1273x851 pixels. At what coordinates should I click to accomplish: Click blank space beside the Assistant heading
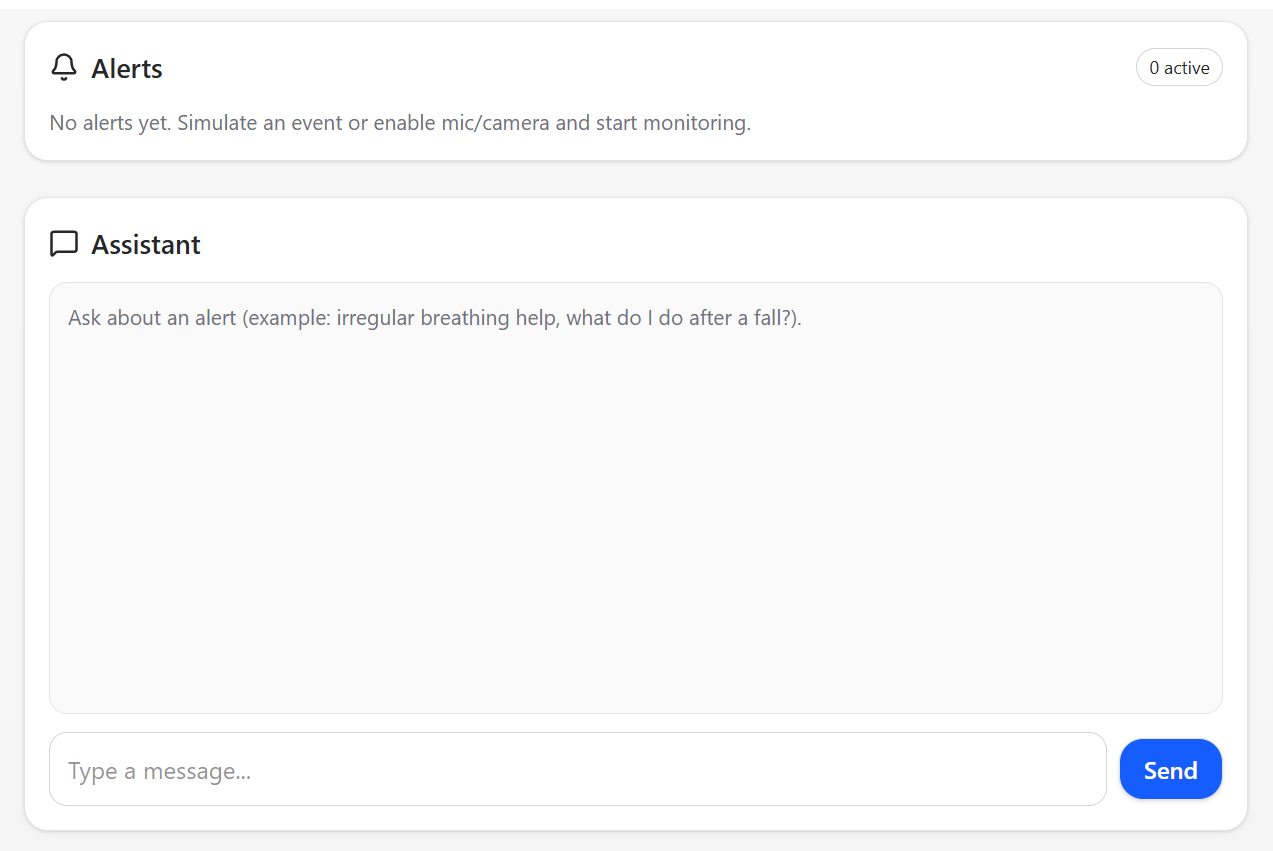click(700, 245)
